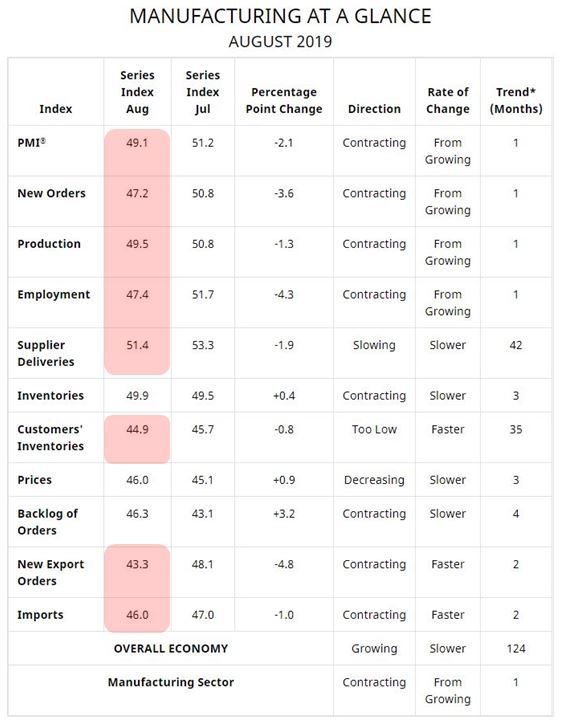Click the Manufacturing Sector row label
This screenshot has width=561, height=720.
pos(171,682)
